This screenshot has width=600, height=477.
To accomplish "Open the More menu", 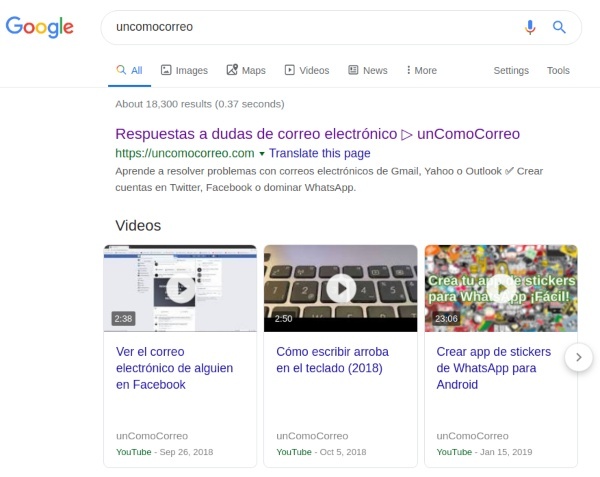I will (x=421, y=70).
